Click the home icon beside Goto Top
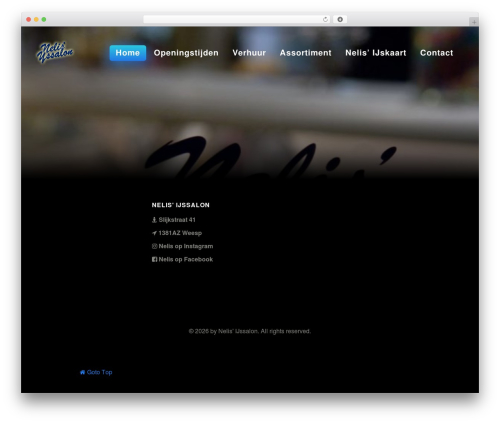Image resolution: width=500 pixels, height=423 pixels. pos(82,372)
